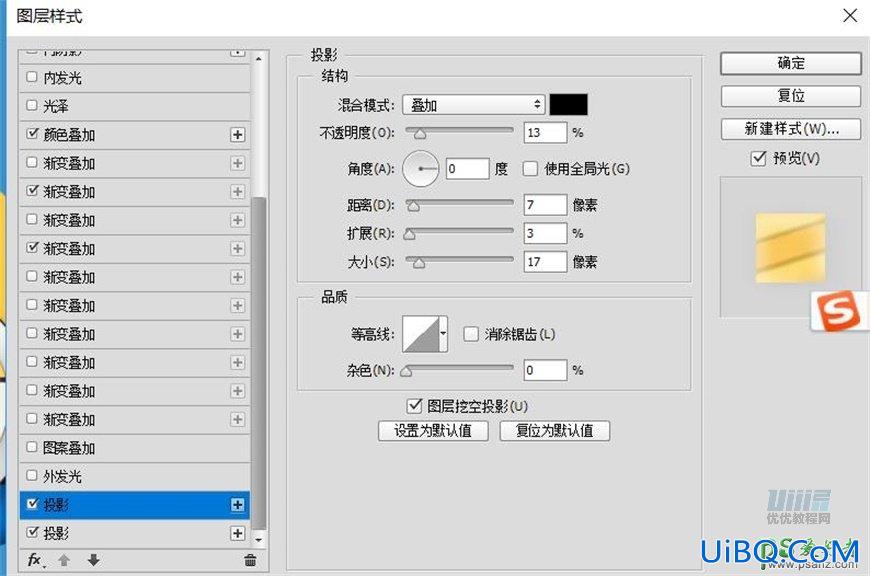Viewport: 870px width, 576px height.
Task: Click the 距离(D) slider handle
Action: [x=413, y=206]
